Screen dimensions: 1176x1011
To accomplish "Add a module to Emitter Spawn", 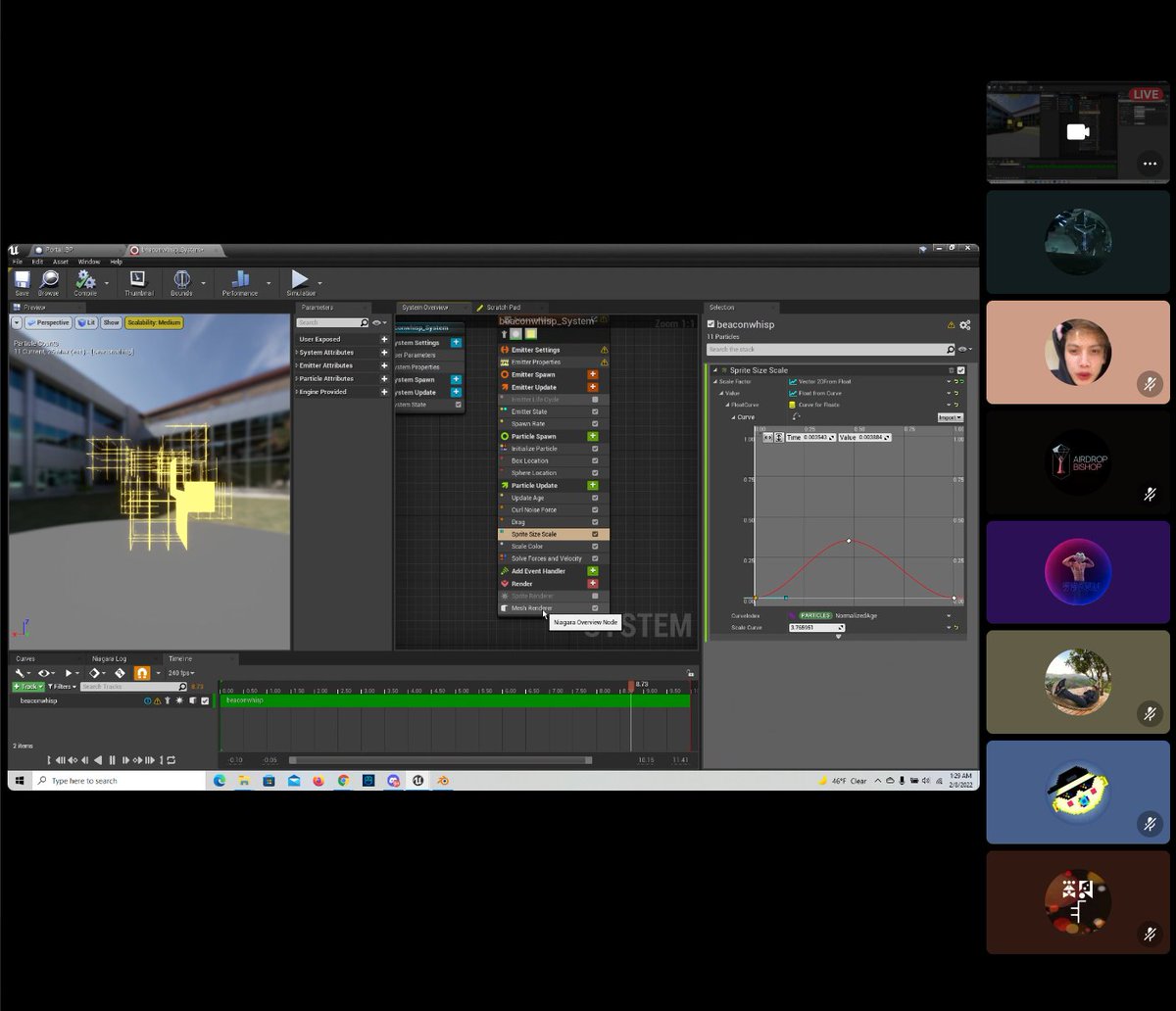I will point(593,374).
